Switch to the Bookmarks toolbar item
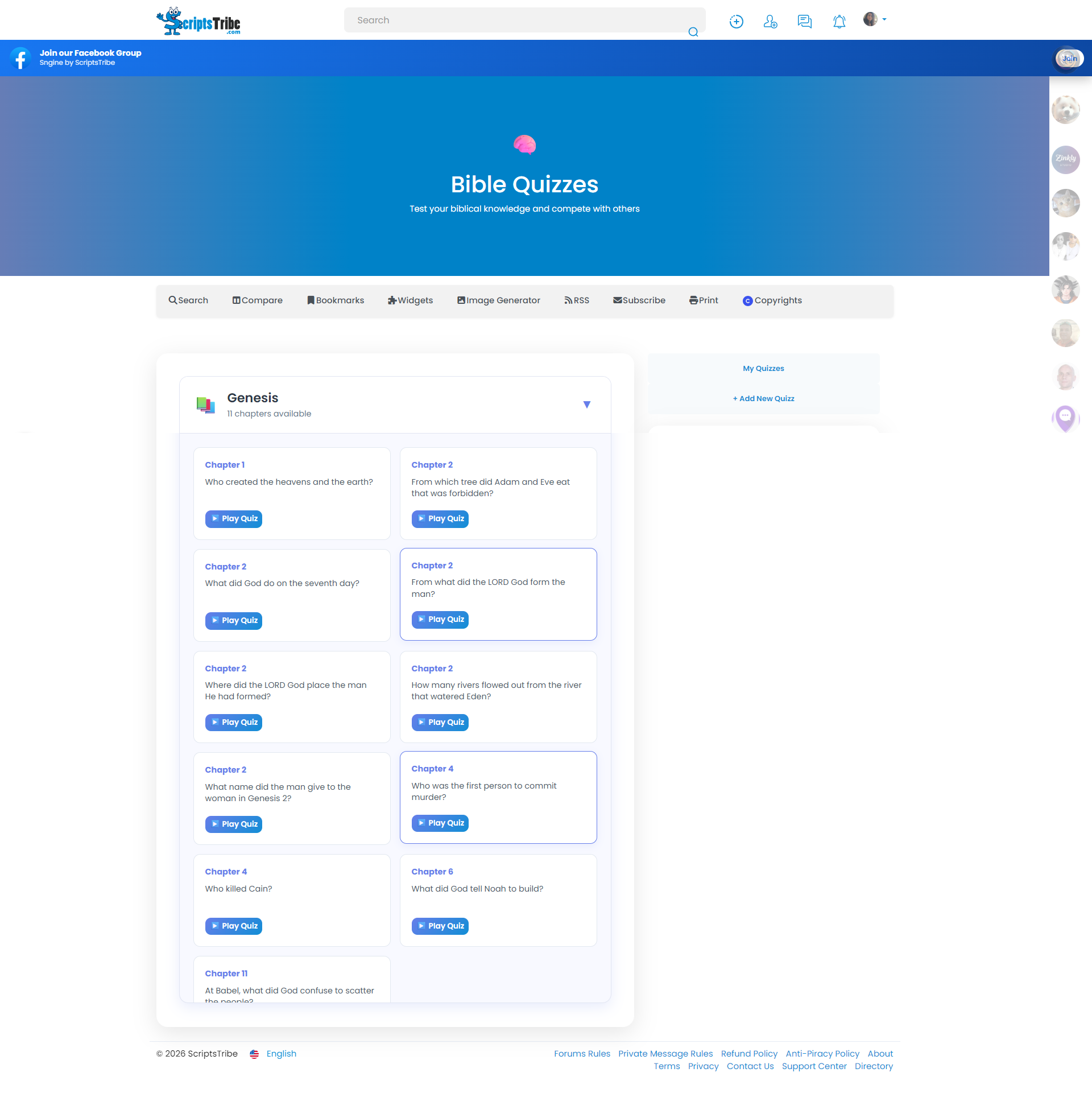Screen dimensions: 1092x1093 click(x=335, y=300)
